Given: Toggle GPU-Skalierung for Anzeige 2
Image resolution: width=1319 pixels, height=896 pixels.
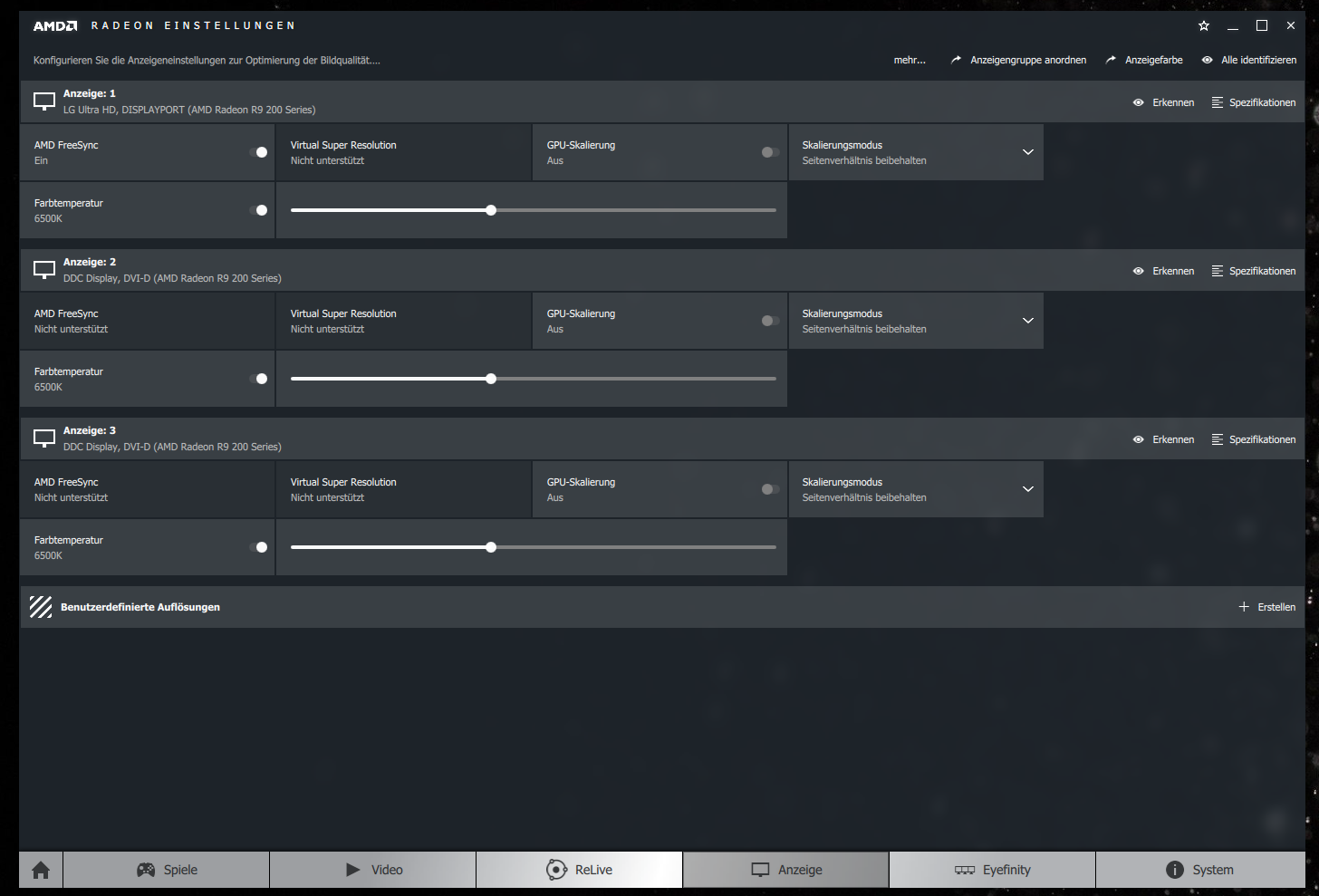Looking at the screenshot, I should coord(770,321).
